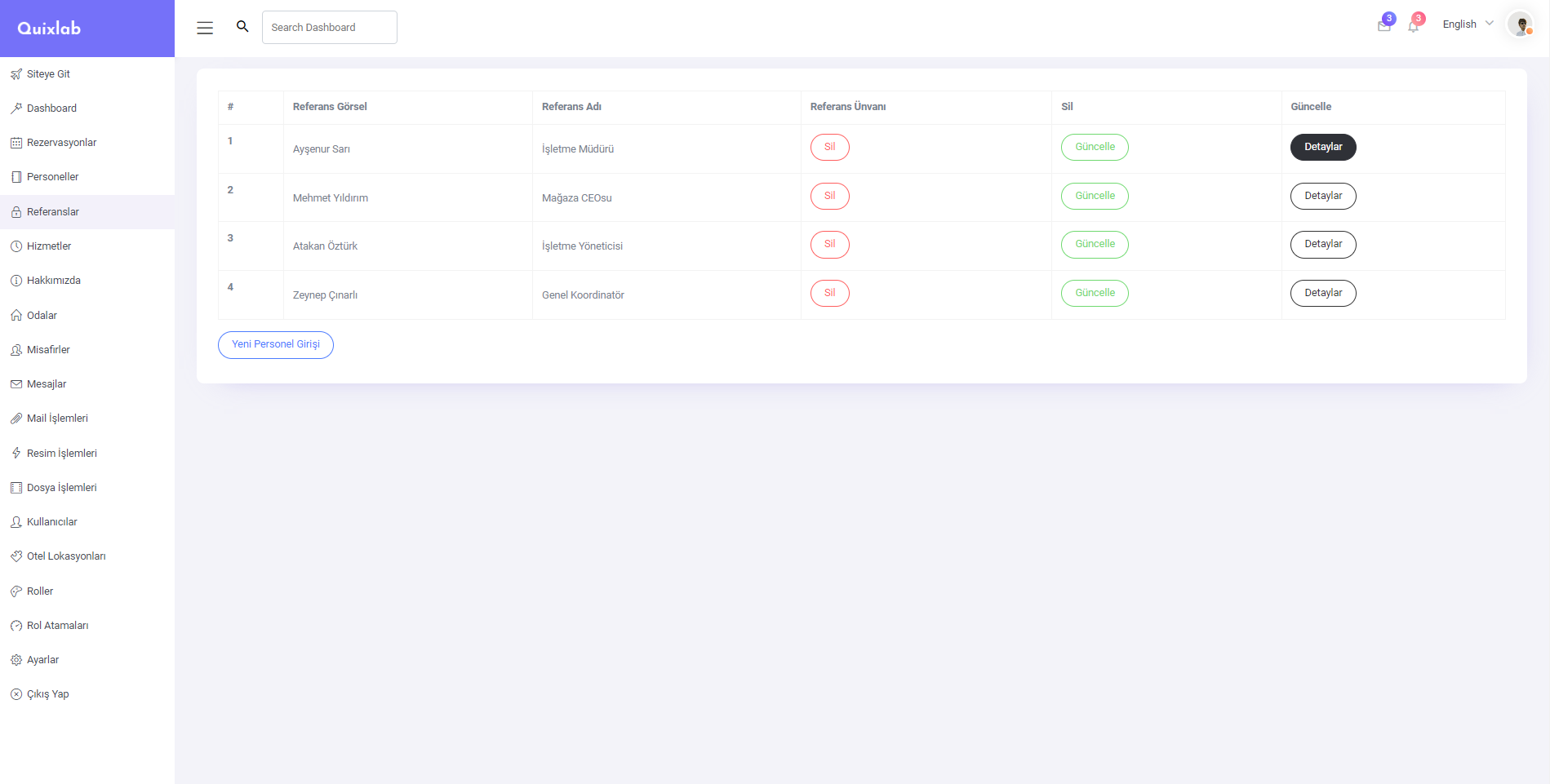Select Referanslar in the sidebar
Image resolution: width=1550 pixels, height=784 pixels.
[x=87, y=212]
